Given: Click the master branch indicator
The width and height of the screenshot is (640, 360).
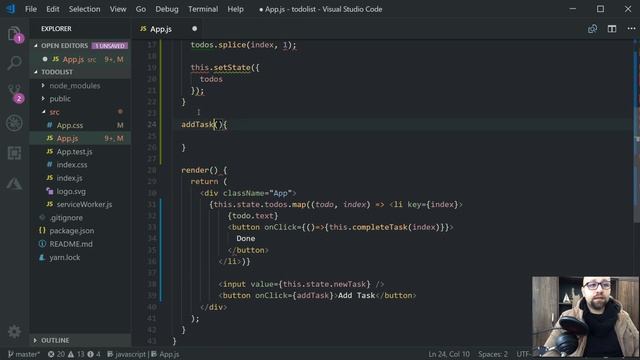Looking at the screenshot, I should [x=24, y=354].
